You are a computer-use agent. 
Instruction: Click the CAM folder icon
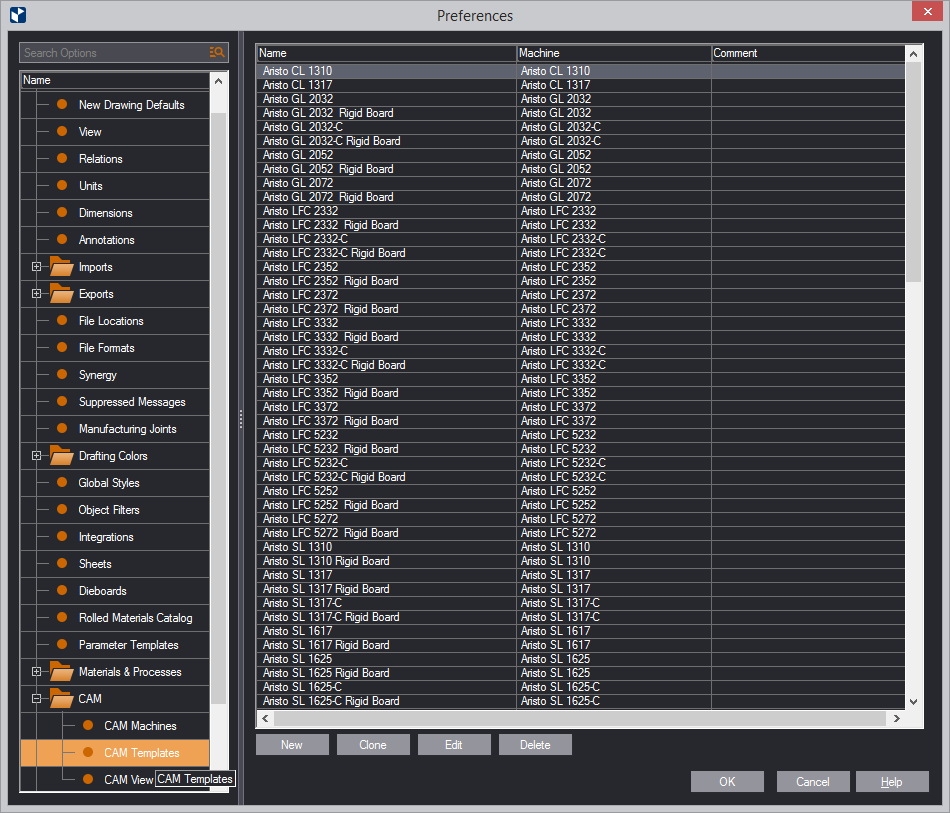[x=61, y=698]
